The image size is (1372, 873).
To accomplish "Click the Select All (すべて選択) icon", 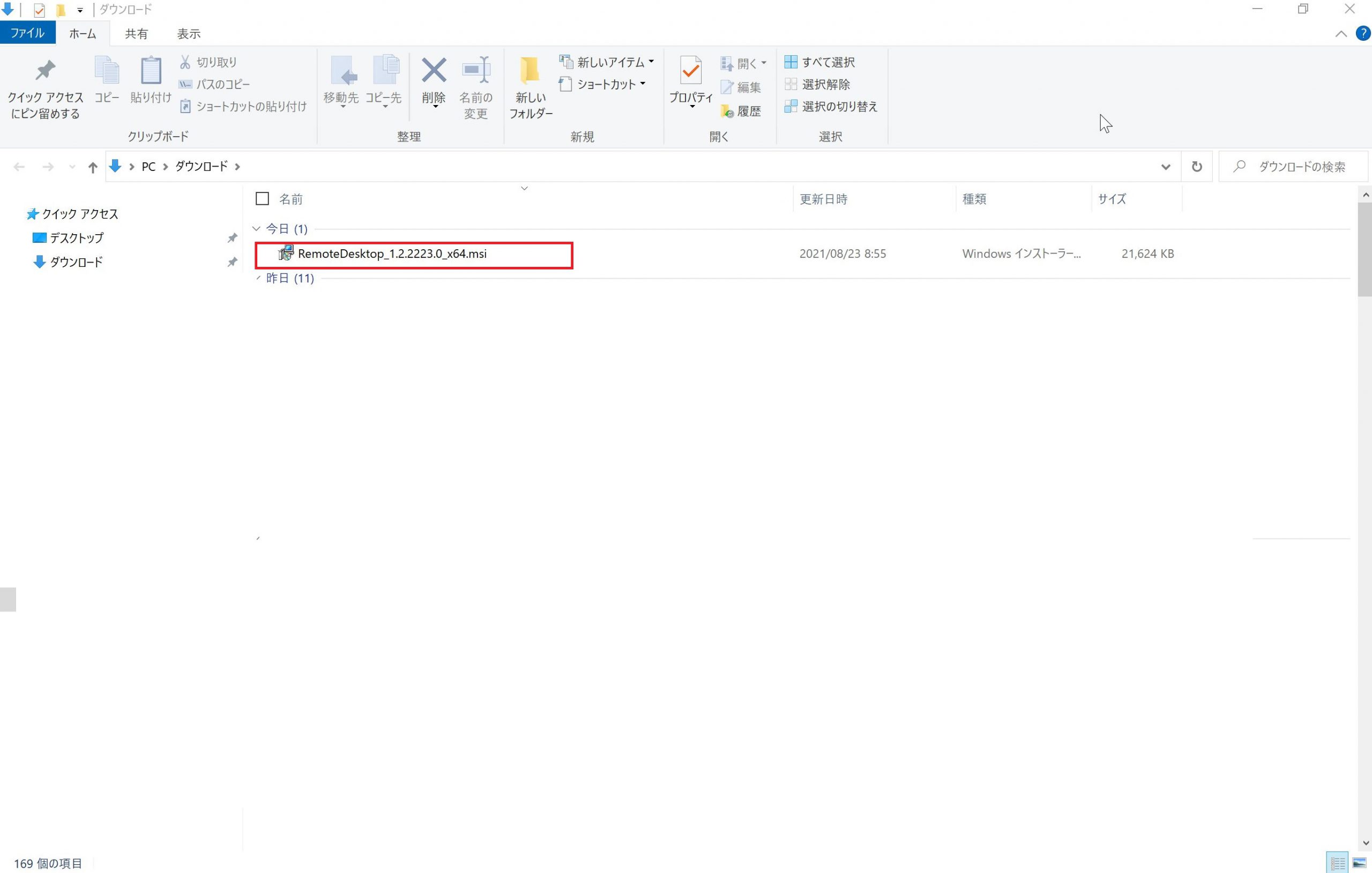I will coord(791,62).
